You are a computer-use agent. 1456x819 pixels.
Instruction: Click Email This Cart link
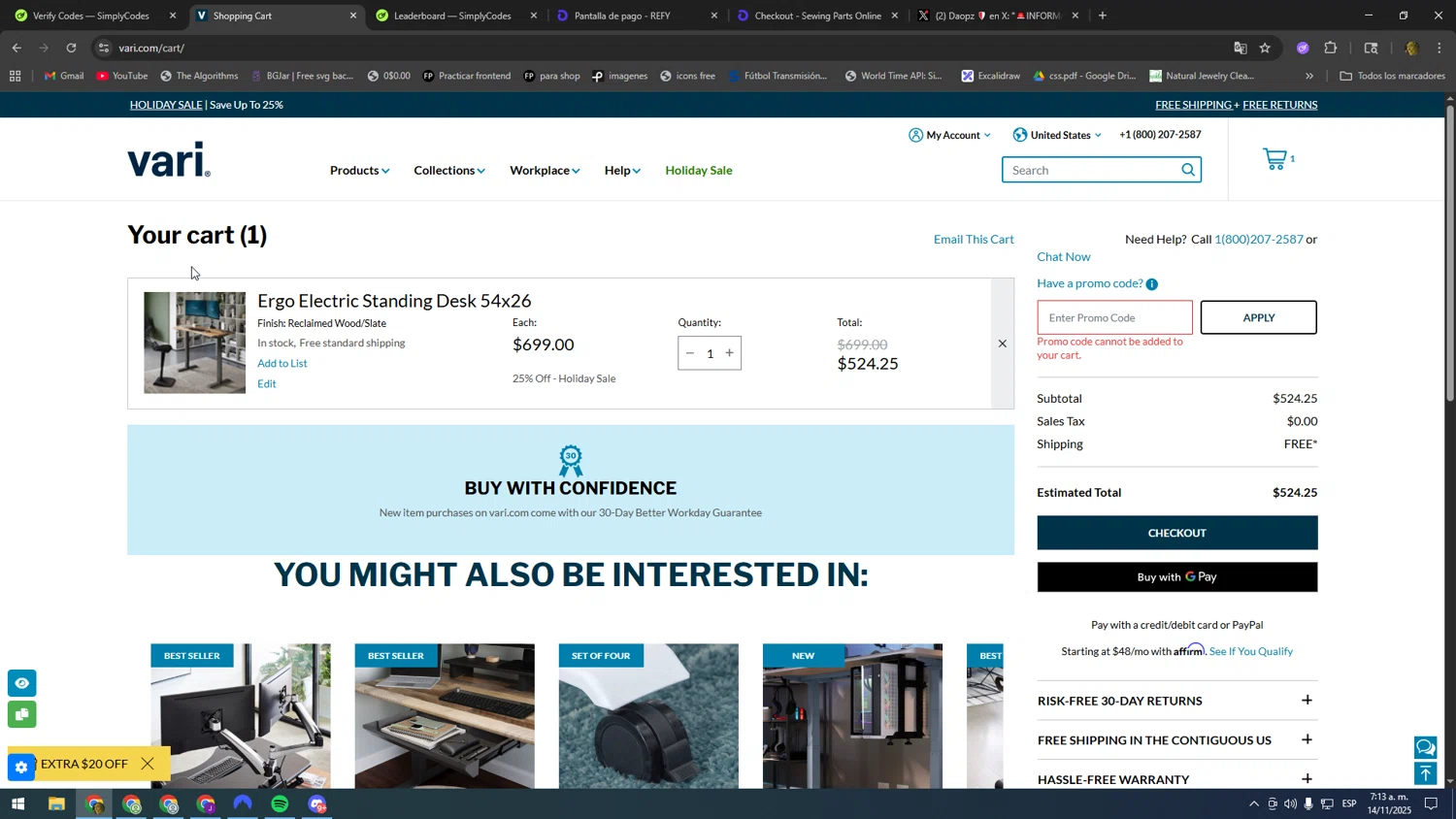[974, 240]
